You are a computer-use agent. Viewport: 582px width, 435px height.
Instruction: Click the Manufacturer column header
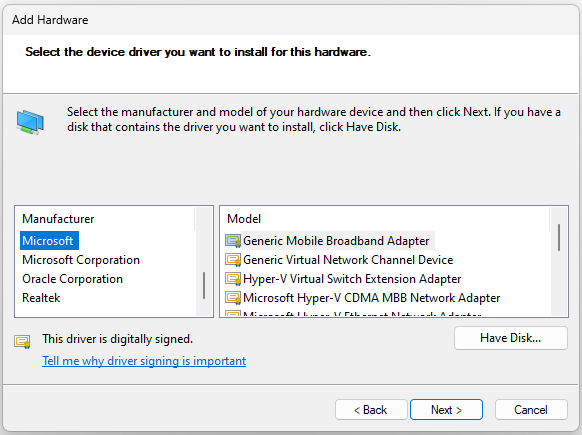(105, 219)
